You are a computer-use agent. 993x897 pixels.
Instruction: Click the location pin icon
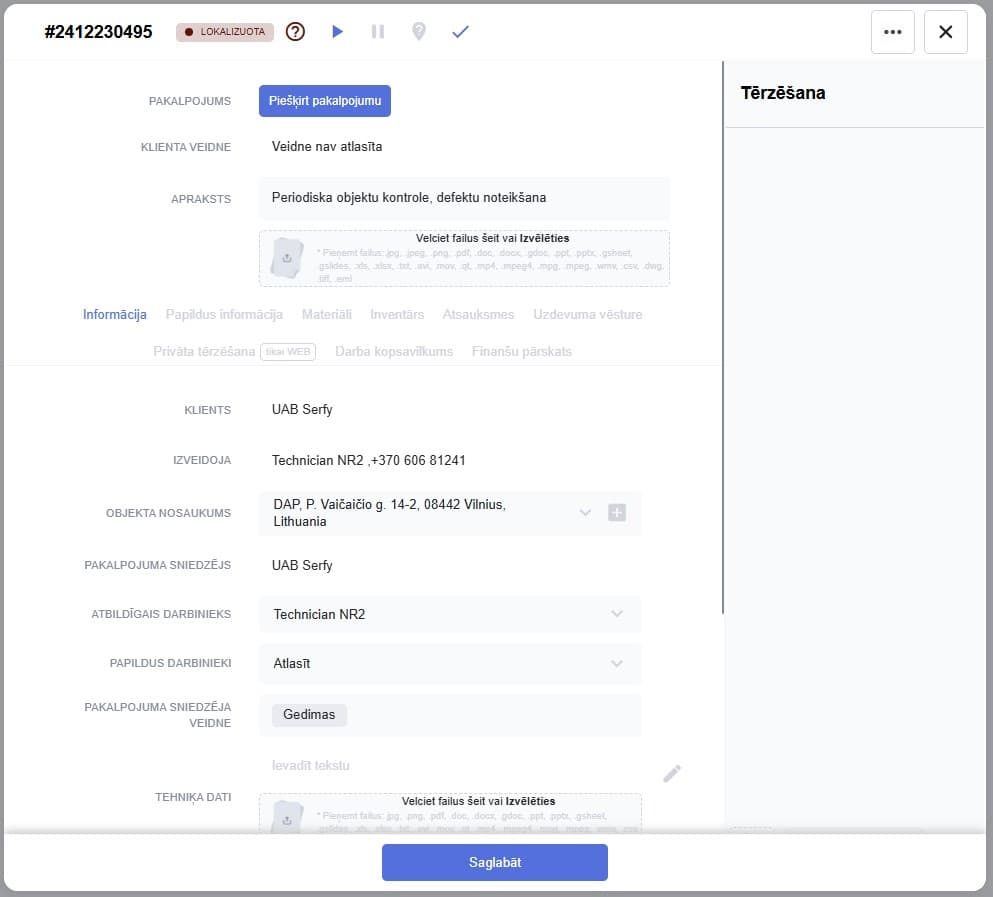(x=419, y=32)
